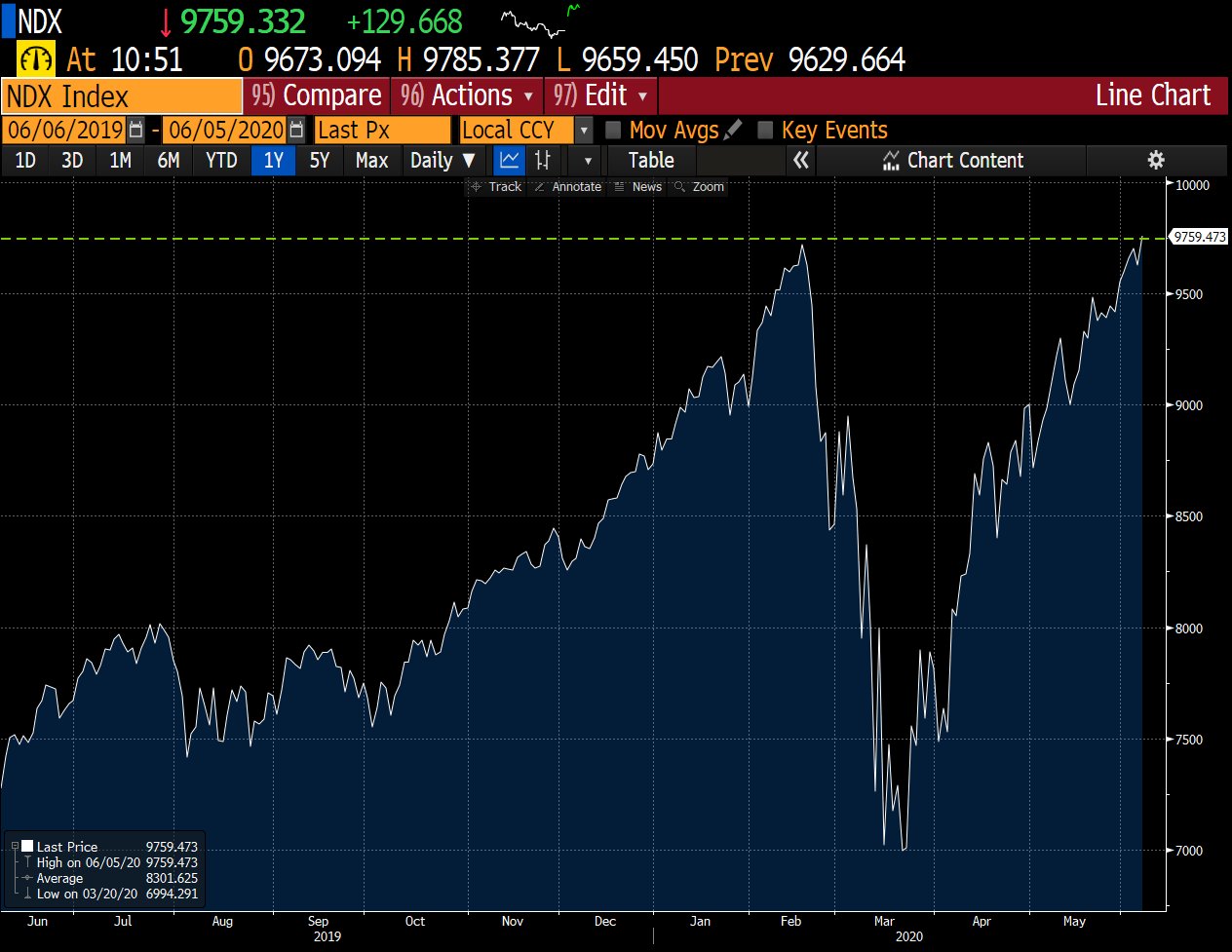1232x952 pixels.
Task: Edit moving averages with pencil icon
Action: click(x=734, y=129)
